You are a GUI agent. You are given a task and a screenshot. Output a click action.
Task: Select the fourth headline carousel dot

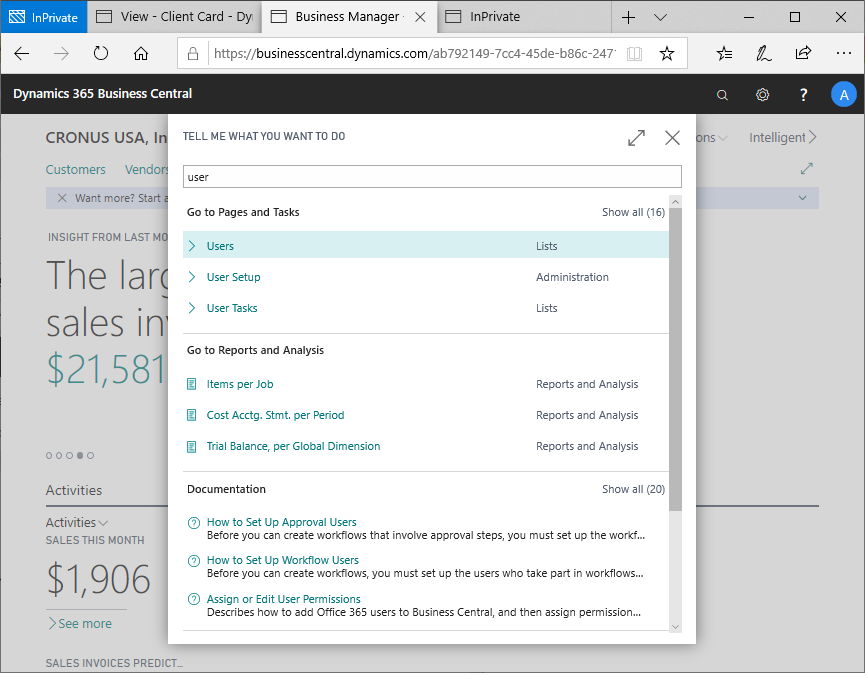tap(80, 456)
